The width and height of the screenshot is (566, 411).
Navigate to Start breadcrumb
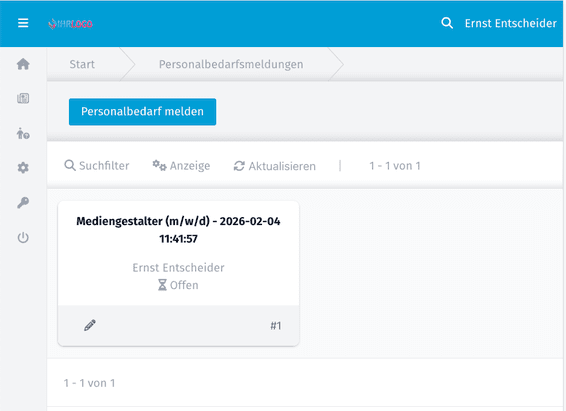82,64
